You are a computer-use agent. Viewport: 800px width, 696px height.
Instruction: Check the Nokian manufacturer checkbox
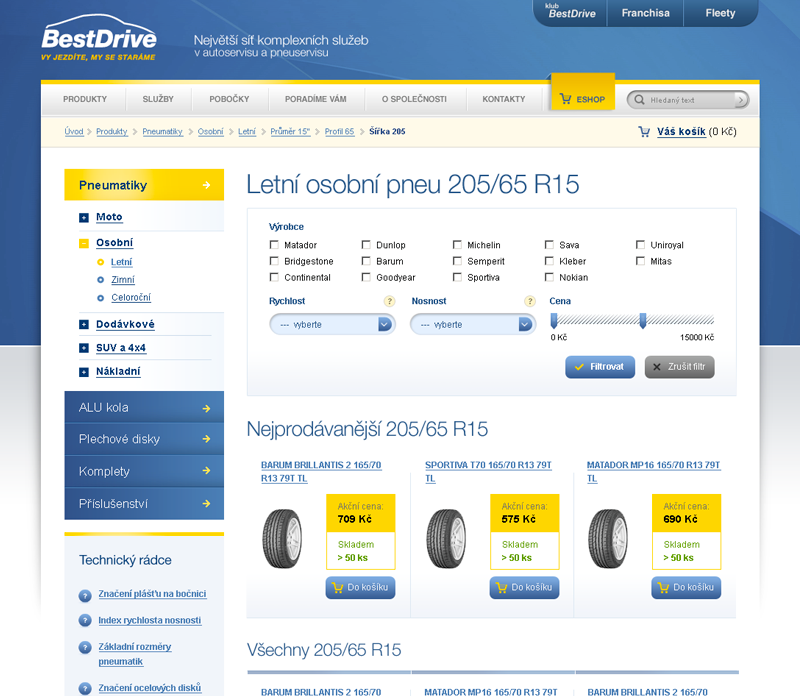[x=549, y=277]
